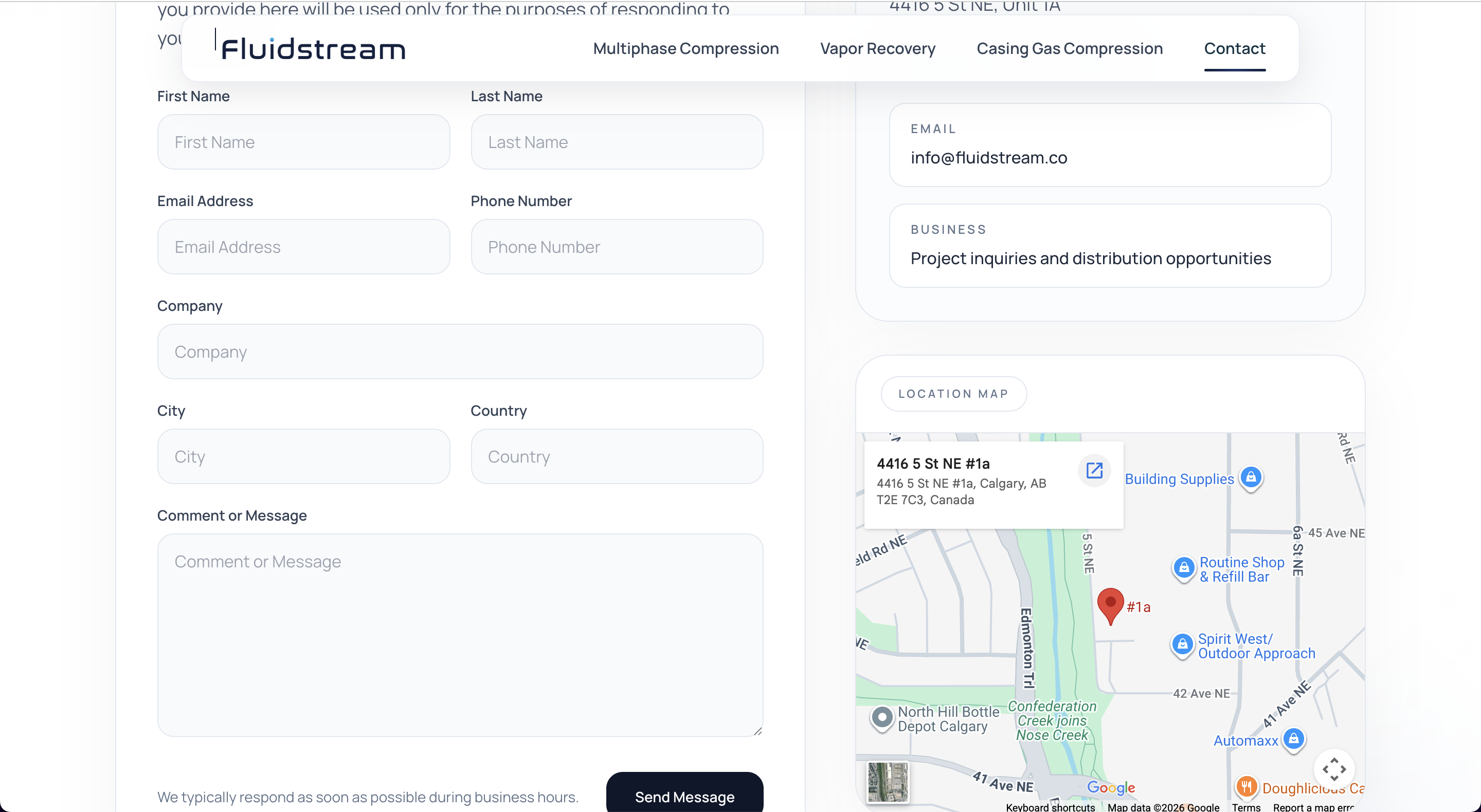Viewport: 1481px width, 812px height.
Task: Click the Comment or Message text area
Action: pyautogui.click(x=459, y=632)
